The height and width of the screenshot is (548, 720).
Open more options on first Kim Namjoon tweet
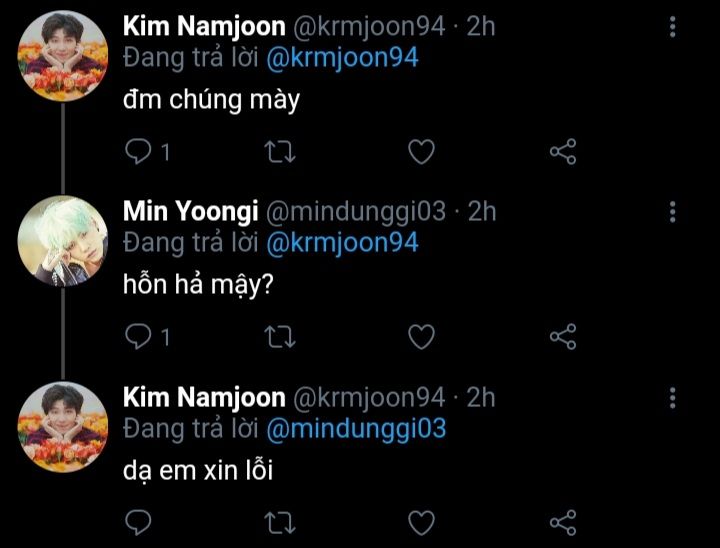pos(673,27)
